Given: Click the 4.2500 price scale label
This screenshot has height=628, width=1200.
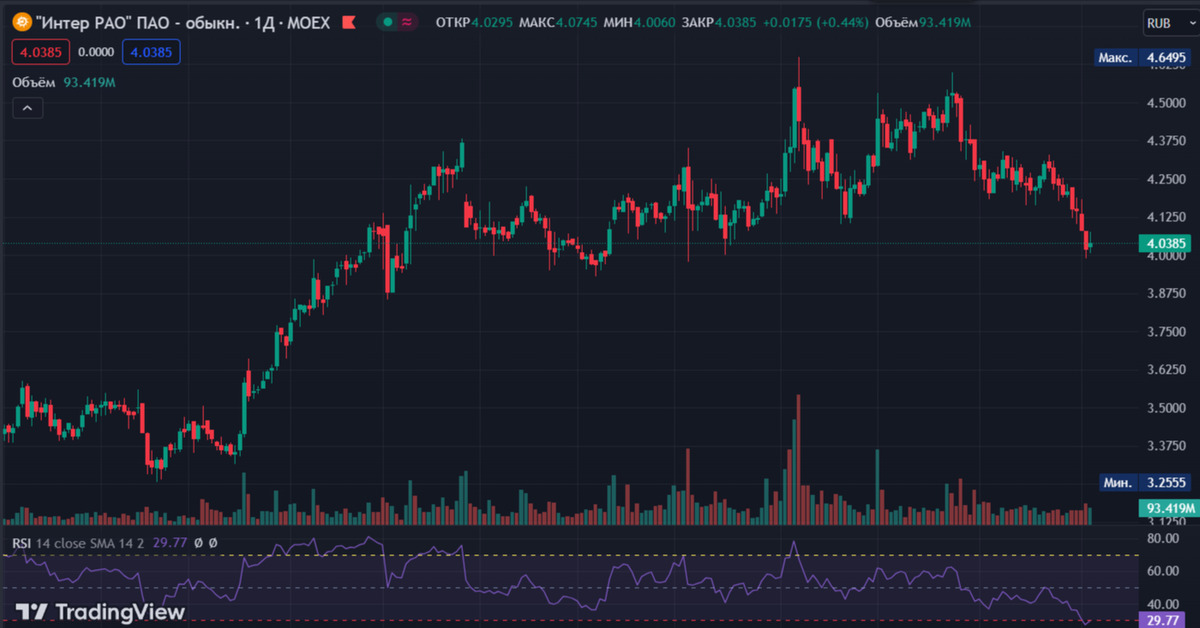Looking at the screenshot, I should coord(1166,179).
